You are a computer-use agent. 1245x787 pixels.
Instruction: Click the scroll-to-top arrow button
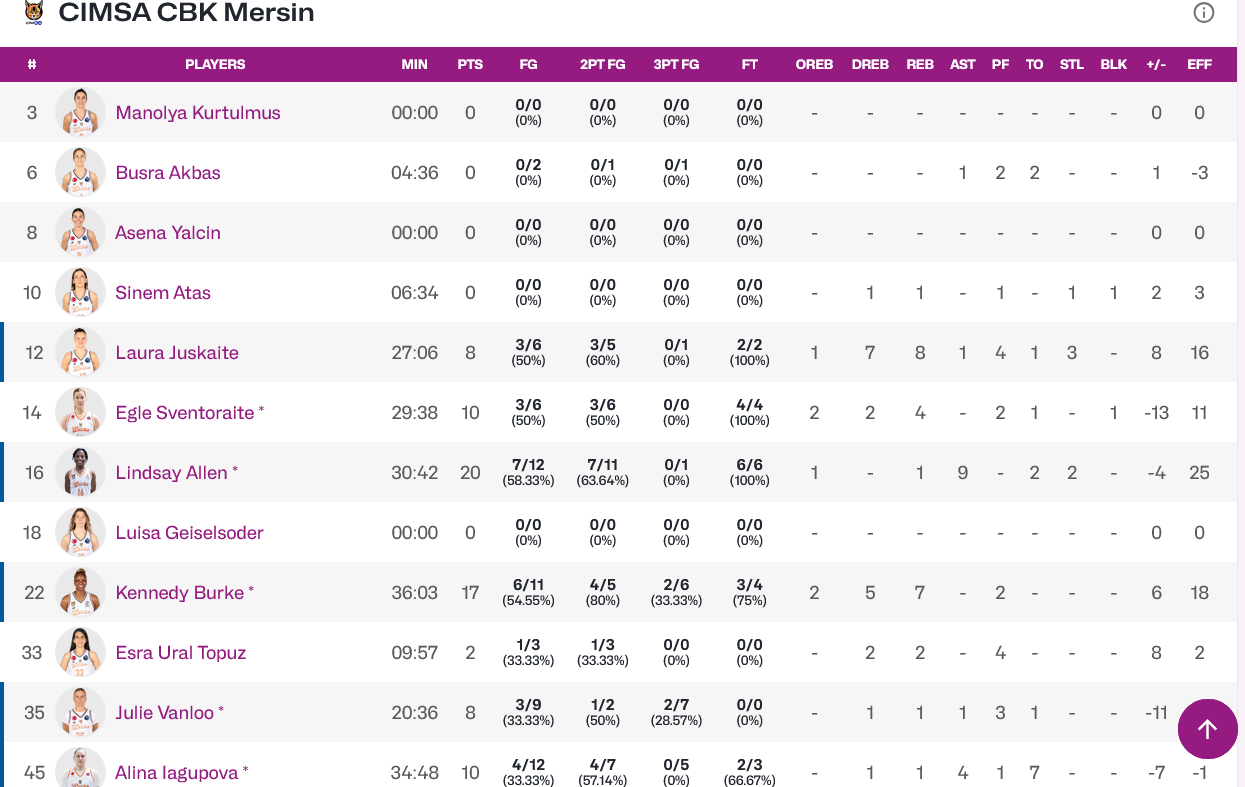[x=1207, y=729]
